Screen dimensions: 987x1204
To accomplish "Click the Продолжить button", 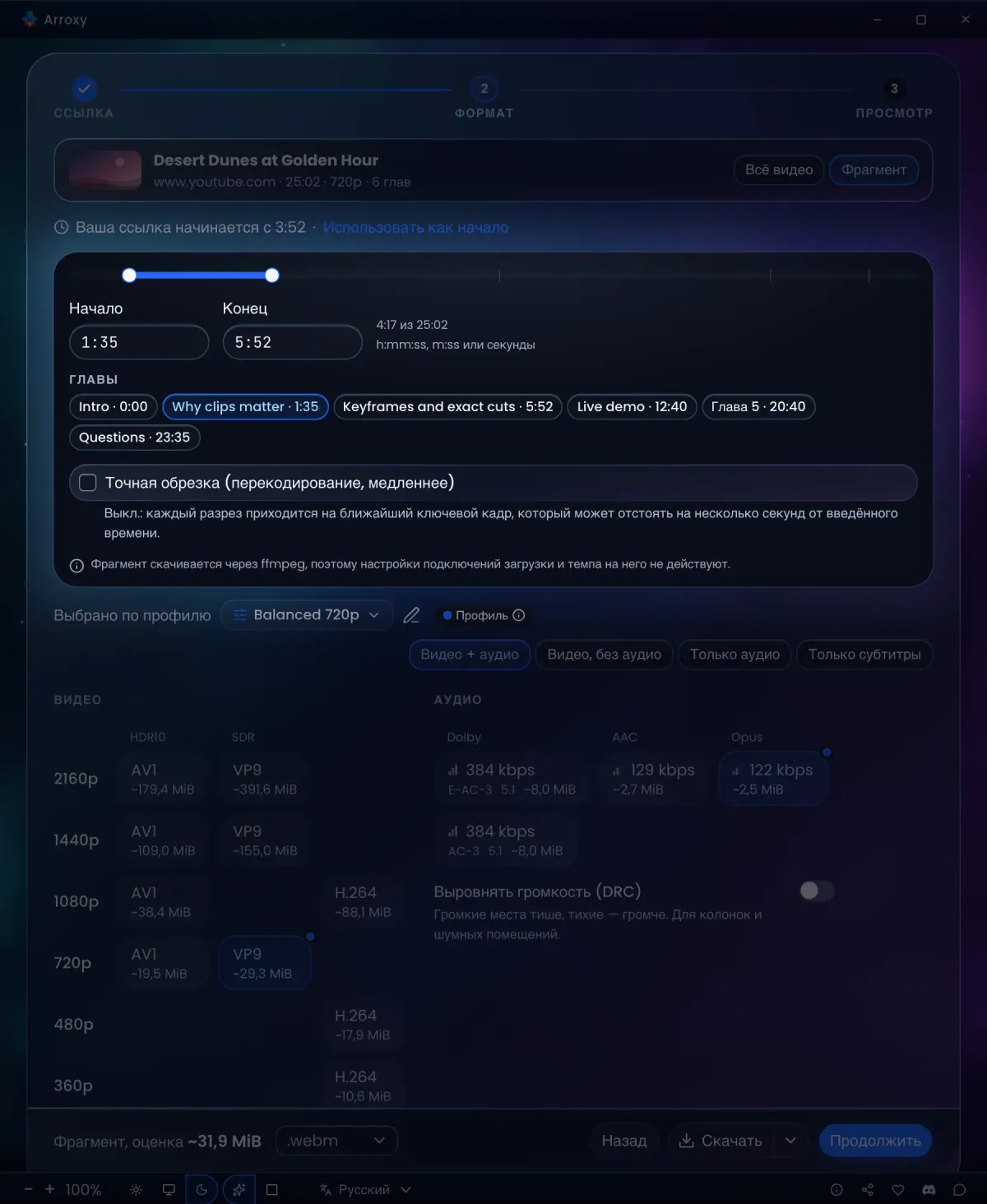I will coord(875,1141).
